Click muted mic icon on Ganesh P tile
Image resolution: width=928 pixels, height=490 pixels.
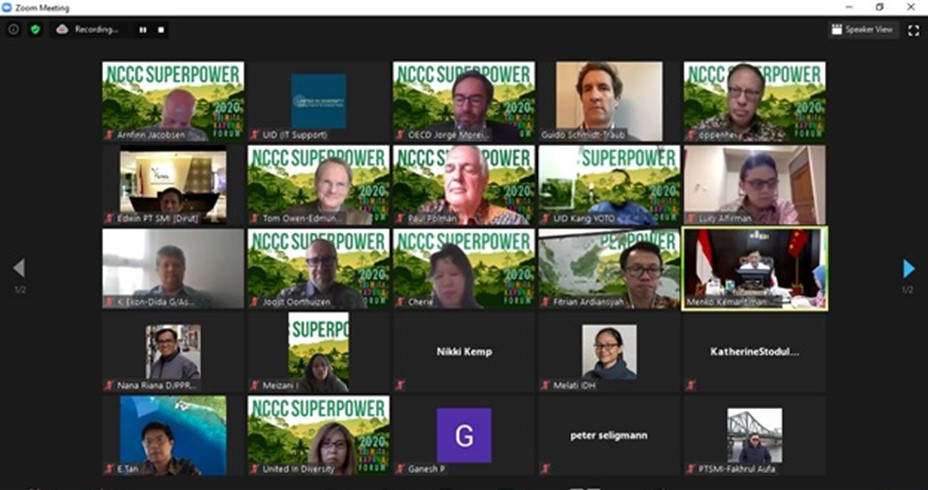tap(400, 468)
